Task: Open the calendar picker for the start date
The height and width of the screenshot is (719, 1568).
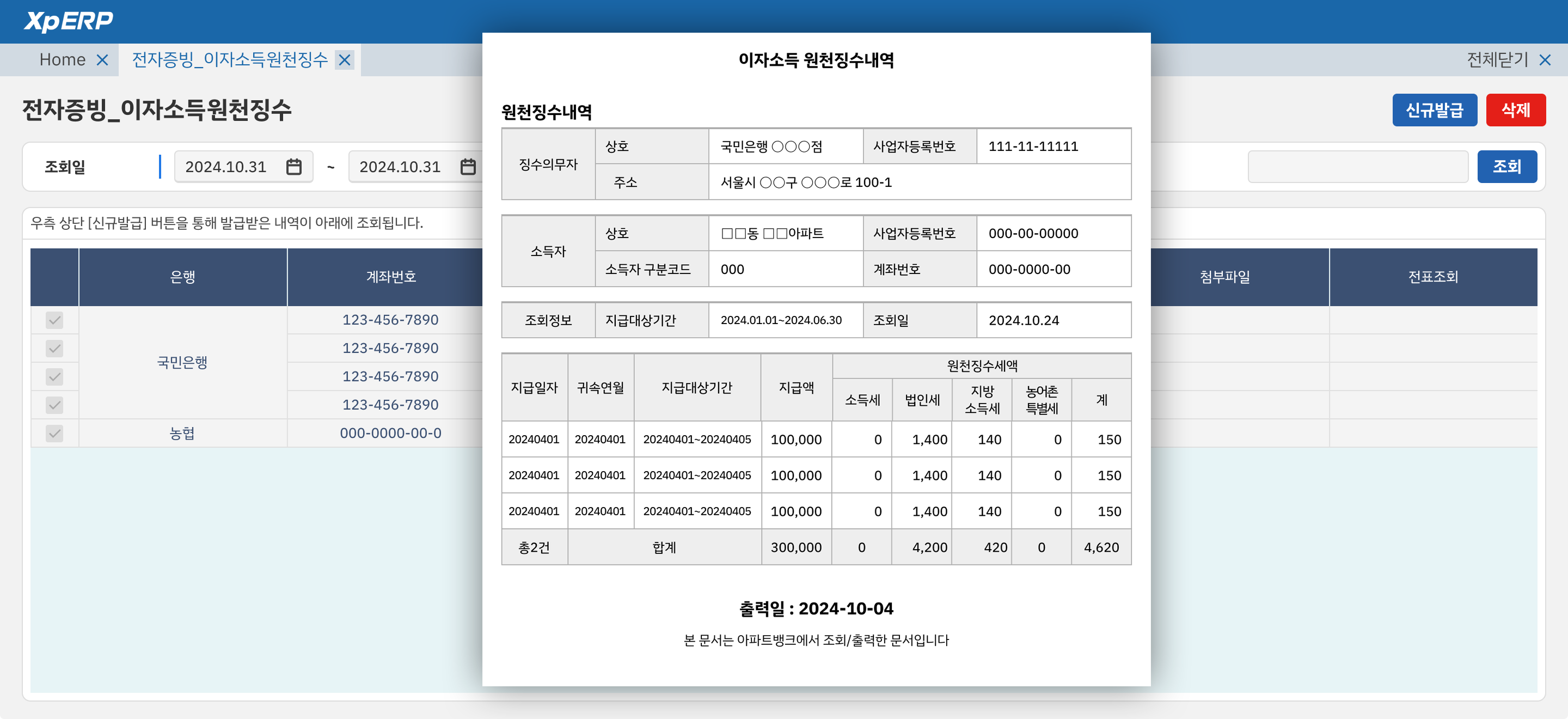Action: click(x=294, y=166)
